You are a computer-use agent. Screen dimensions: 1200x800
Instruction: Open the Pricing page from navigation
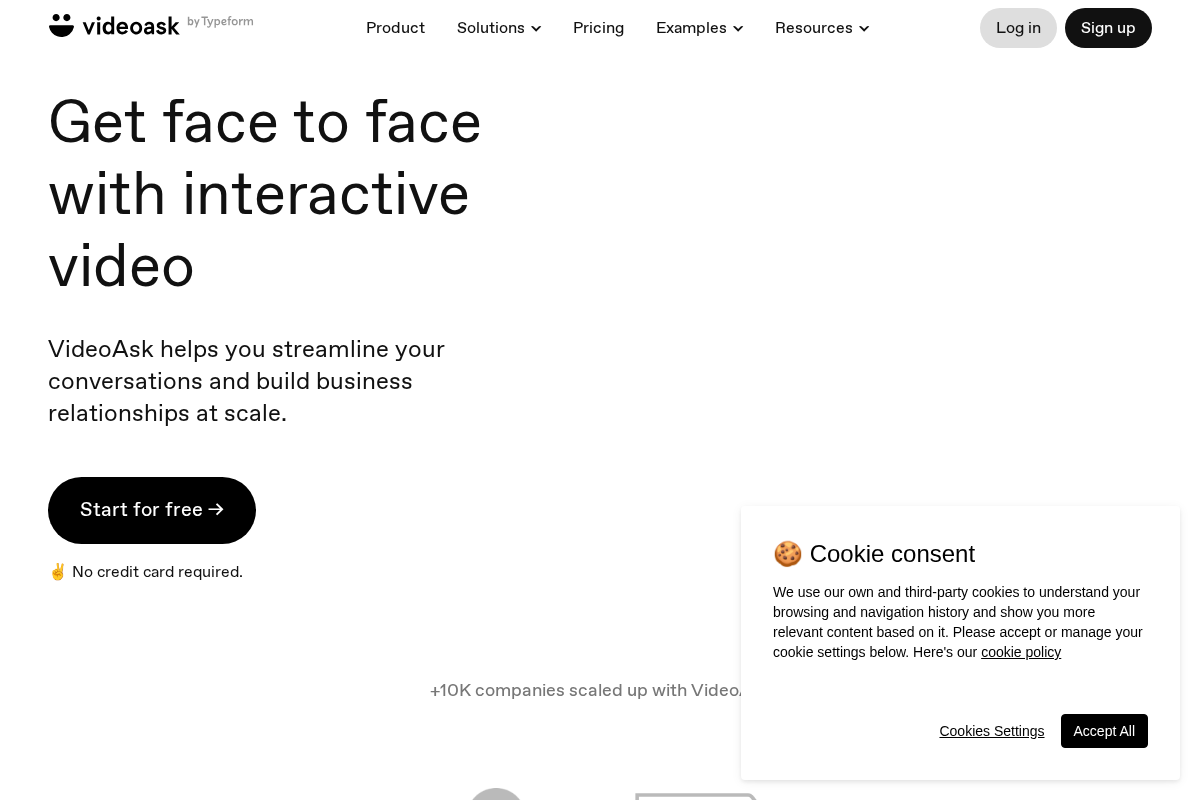598,28
